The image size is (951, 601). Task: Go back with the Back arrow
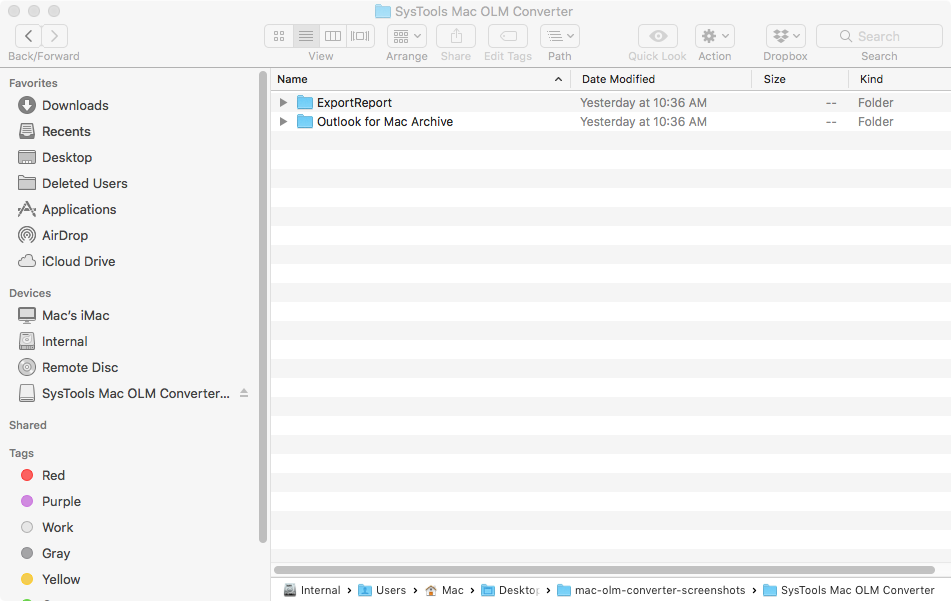click(x=29, y=36)
